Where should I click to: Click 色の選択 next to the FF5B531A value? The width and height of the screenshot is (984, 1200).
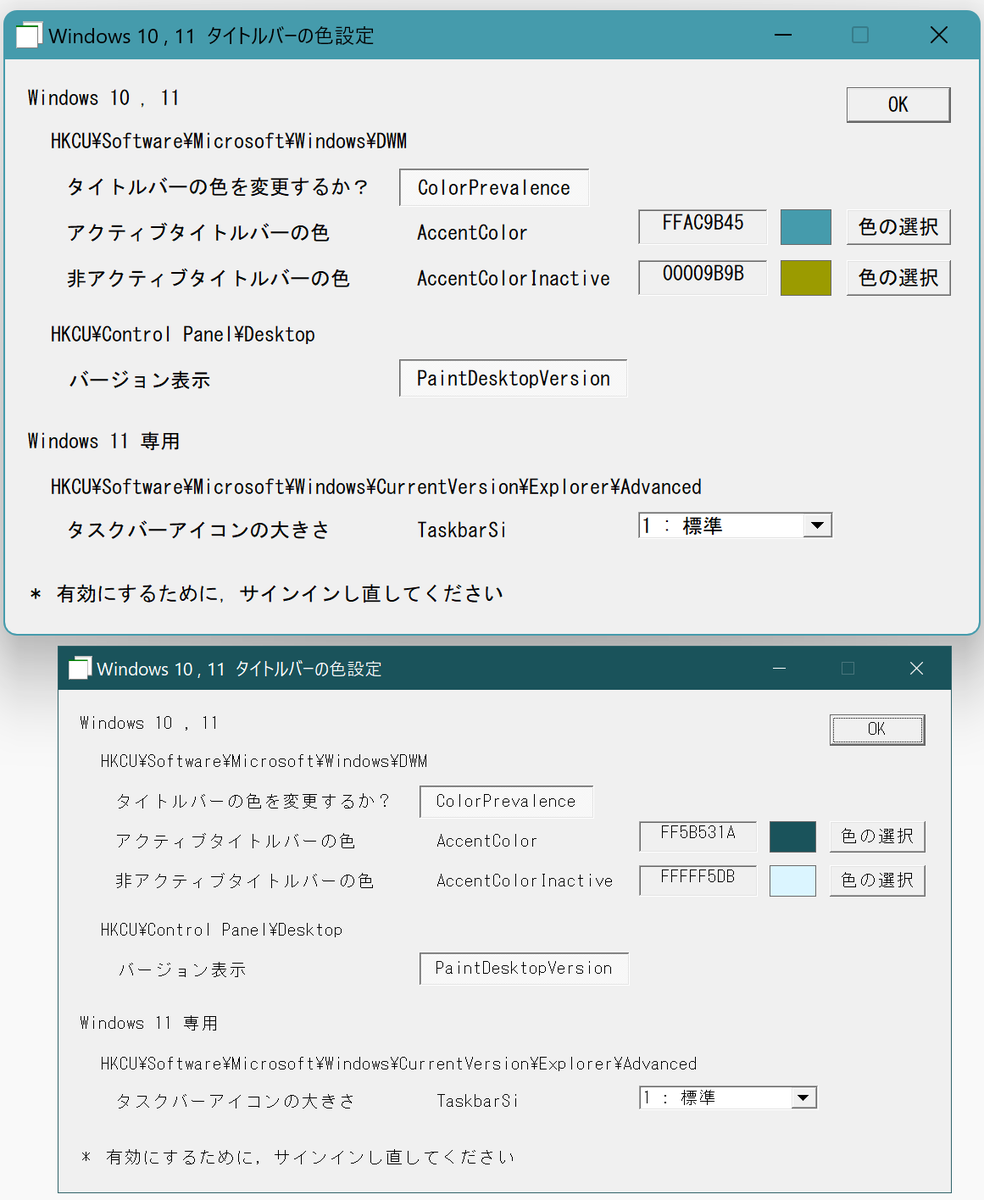tap(877, 837)
